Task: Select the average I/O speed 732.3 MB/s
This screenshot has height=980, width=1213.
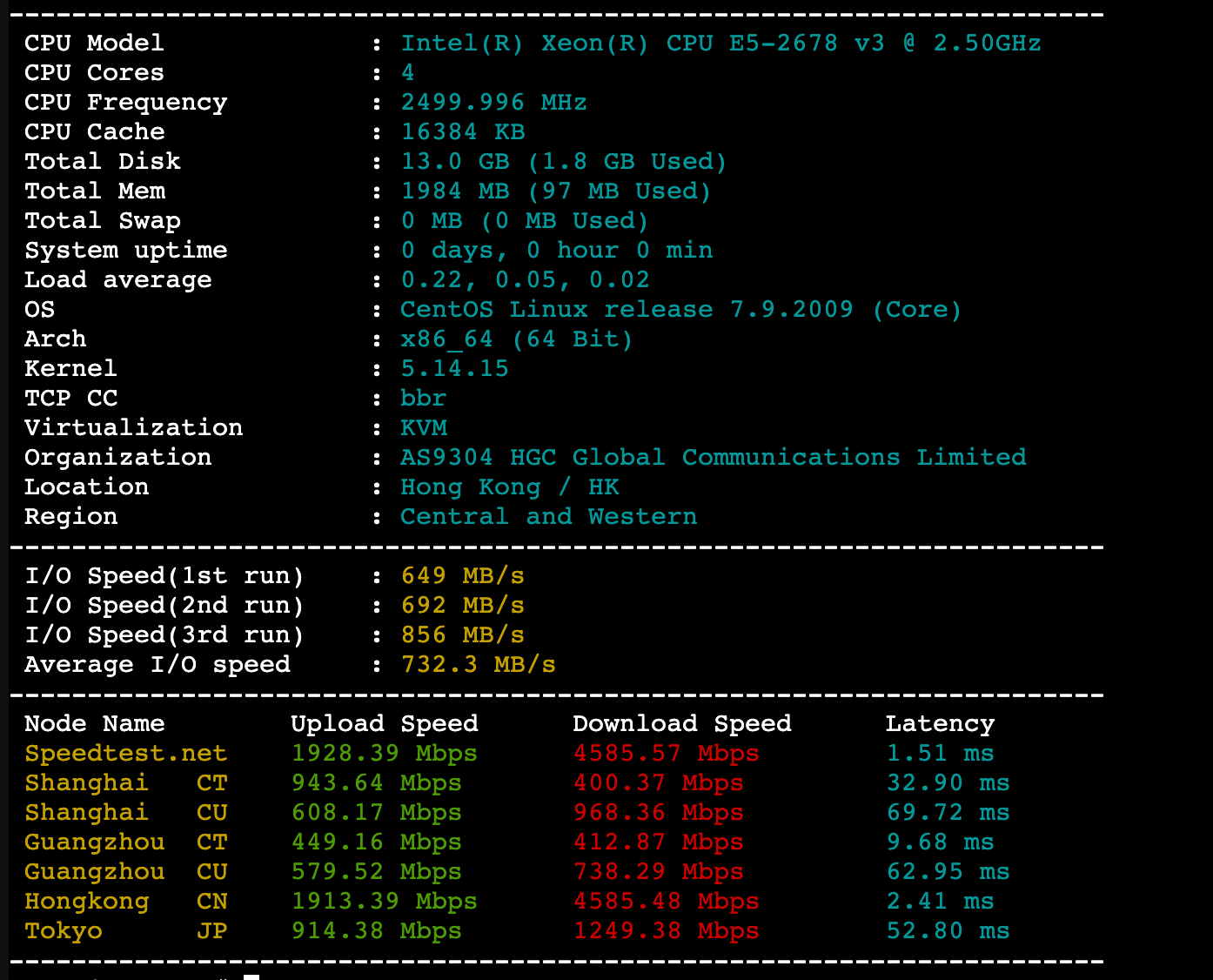Action: (478, 665)
